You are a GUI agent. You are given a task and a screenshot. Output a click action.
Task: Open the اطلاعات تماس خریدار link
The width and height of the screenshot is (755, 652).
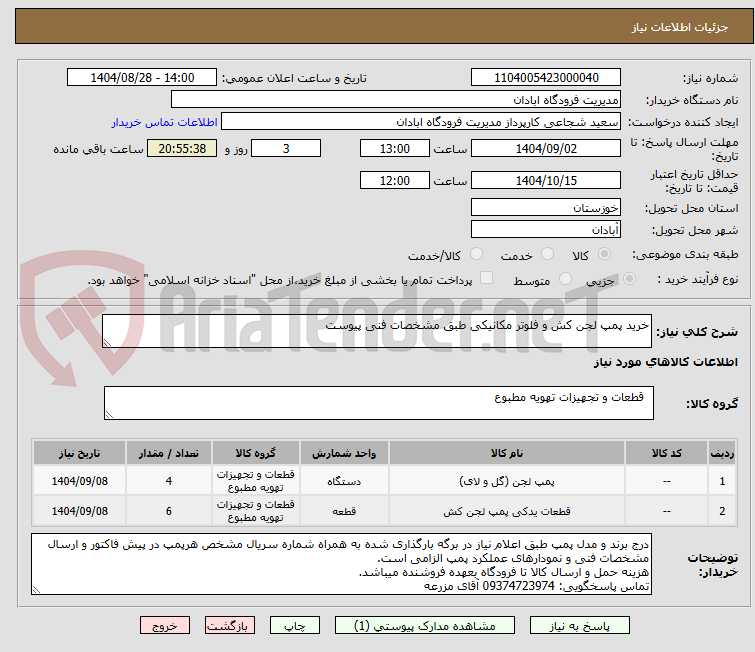pyautogui.click(x=165, y=122)
